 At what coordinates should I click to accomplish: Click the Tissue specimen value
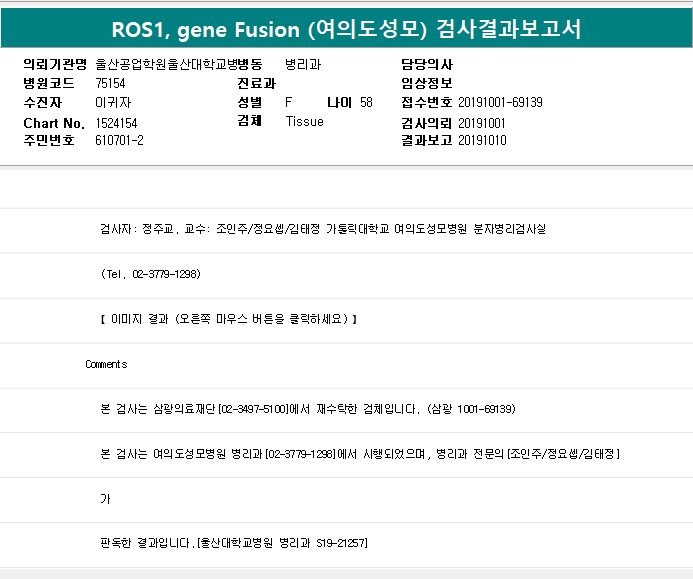point(304,121)
